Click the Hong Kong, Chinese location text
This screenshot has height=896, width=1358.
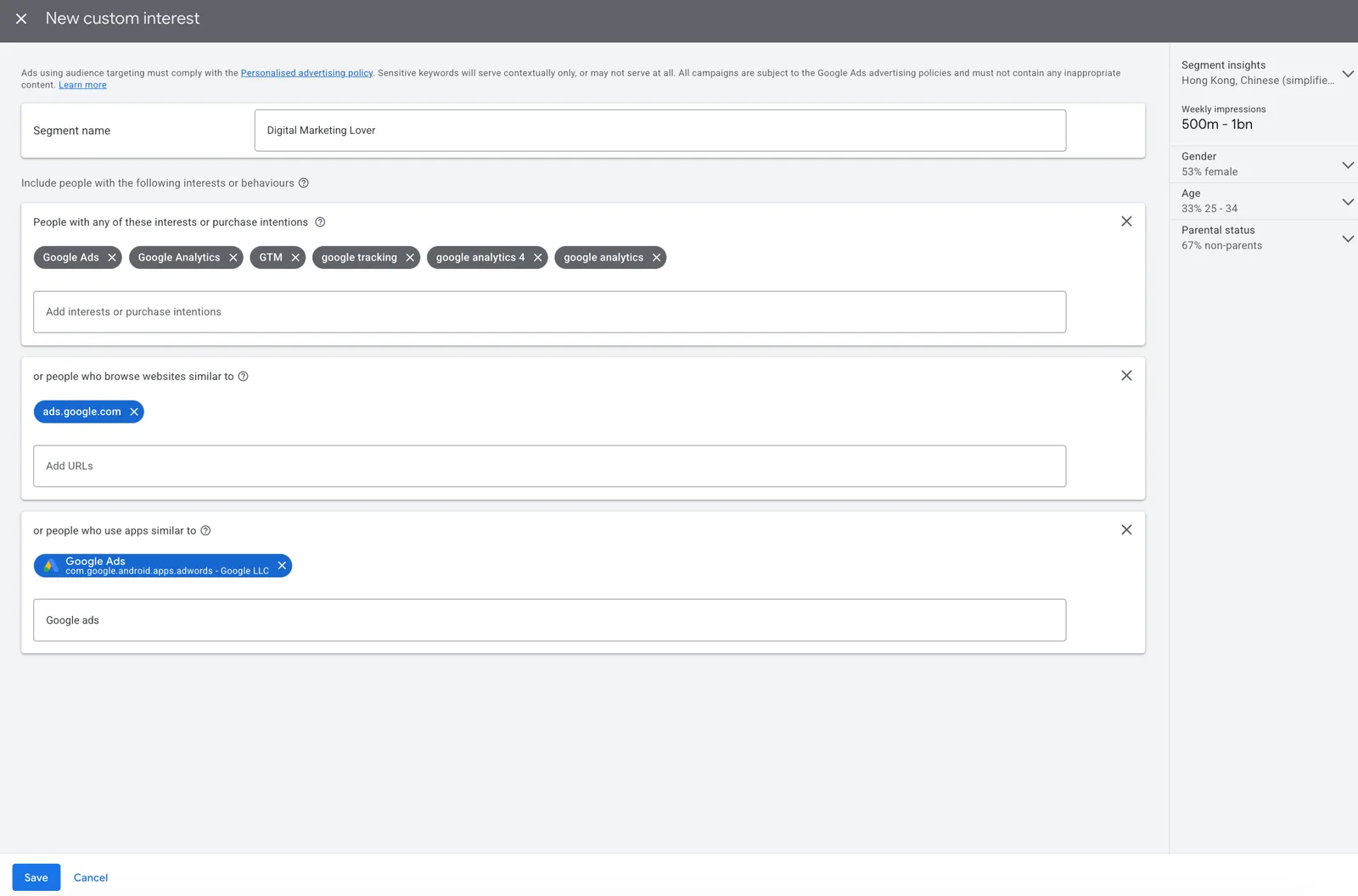1258,81
